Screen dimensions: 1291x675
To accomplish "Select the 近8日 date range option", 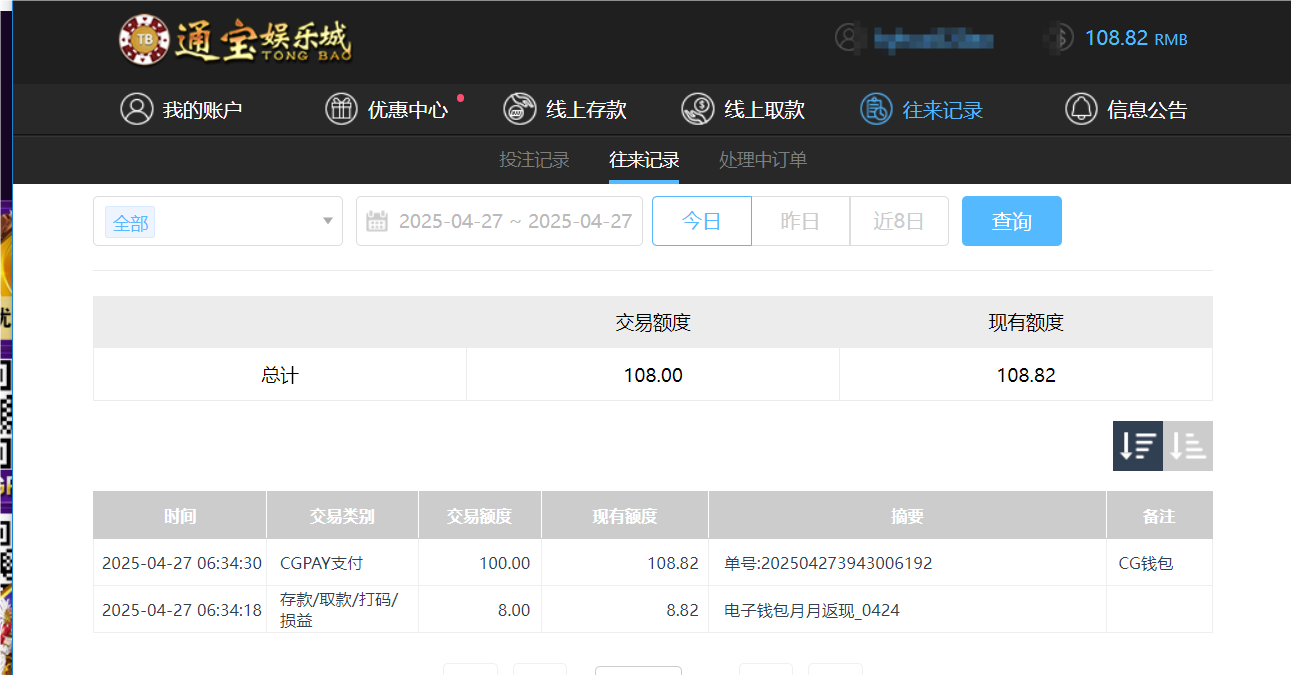I will (899, 221).
